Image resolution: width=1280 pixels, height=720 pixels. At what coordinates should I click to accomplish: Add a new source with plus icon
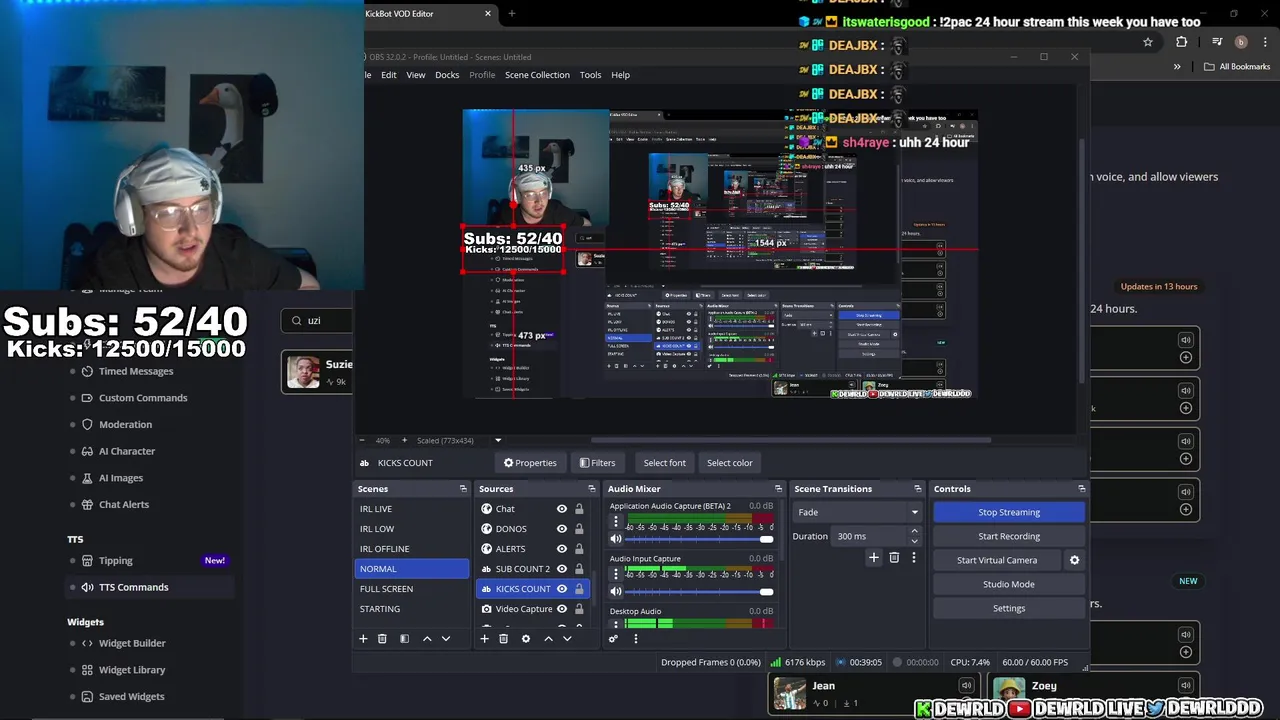pyautogui.click(x=484, y=638)
